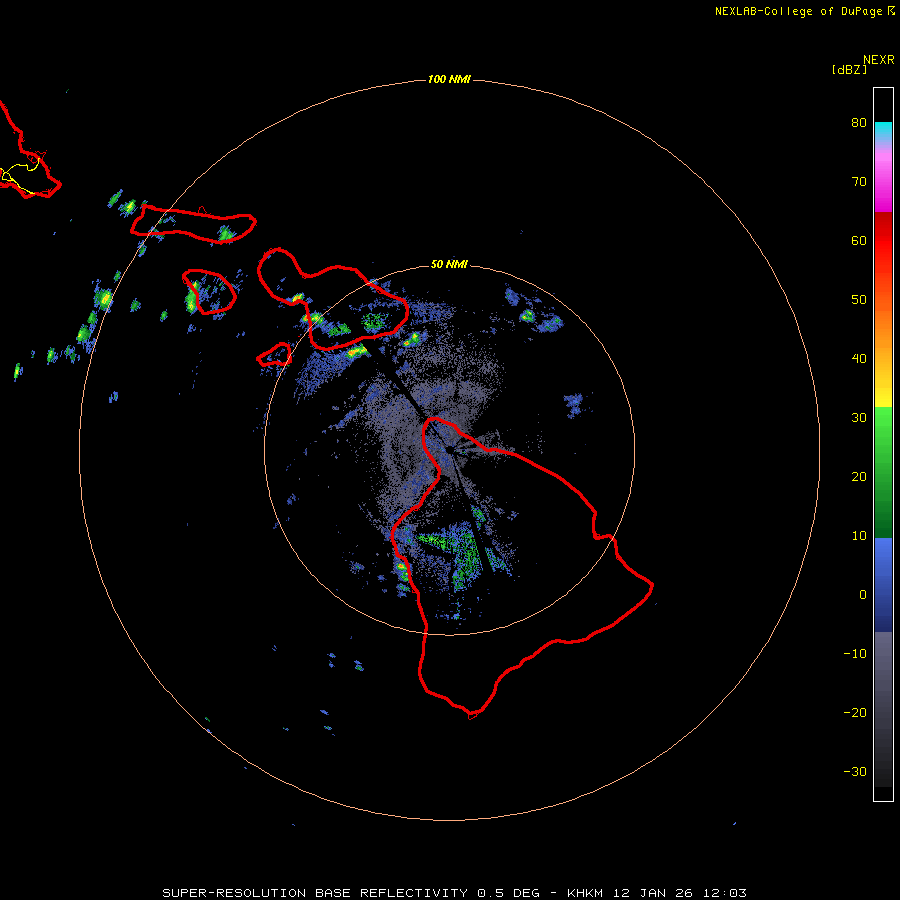The height and width of the screenshot is (900, 900).
Task: Click the cyan segment of the color bar
Action: pyautogui.click(x=883, y=131)
